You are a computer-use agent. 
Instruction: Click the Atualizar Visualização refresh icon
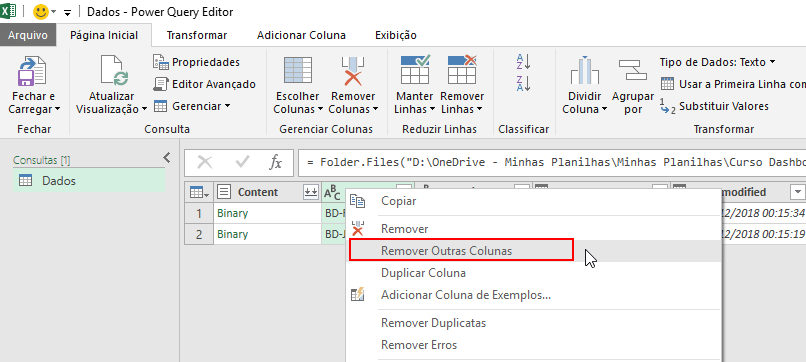(113, 71)
